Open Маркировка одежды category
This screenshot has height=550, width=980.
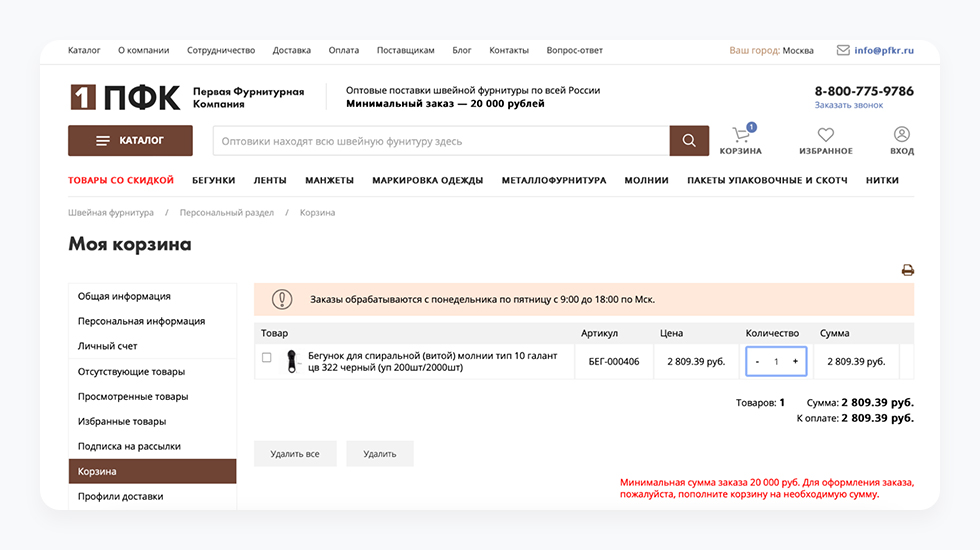(428, 180)
